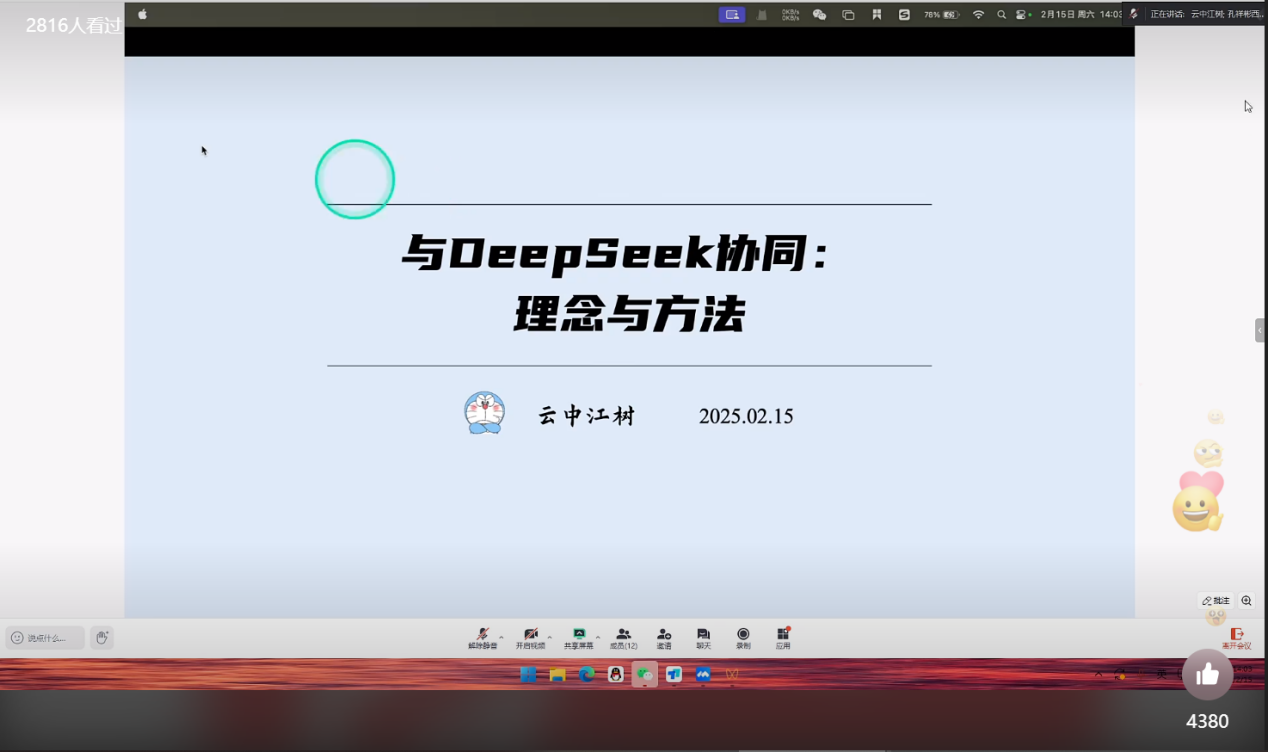Screen dimensions: 1268x752
Task: Click the purple screen-share icon in menu bar
Action: coord(732,15)
